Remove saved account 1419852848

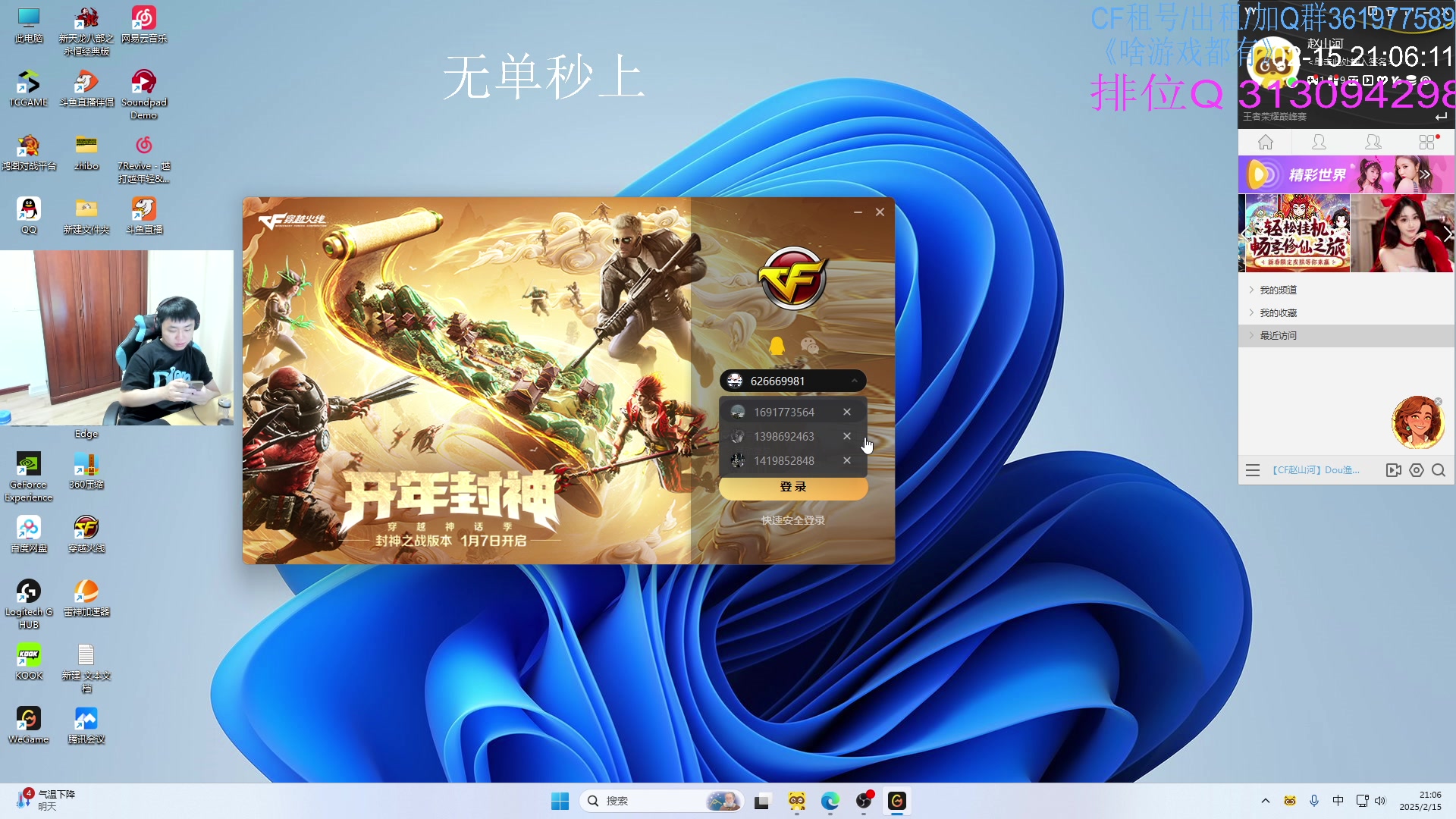847,460
